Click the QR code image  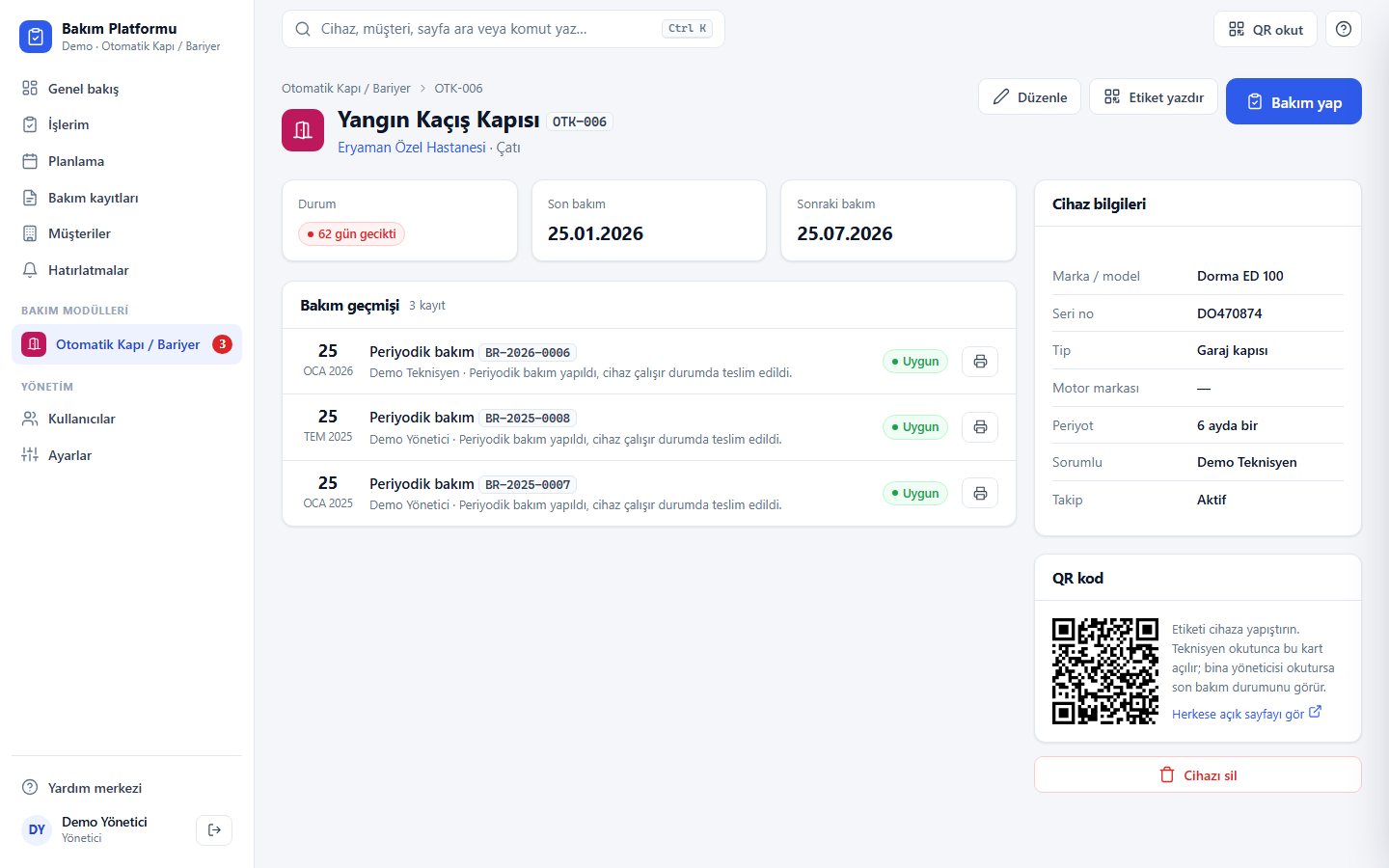[x=1105, y=671]
